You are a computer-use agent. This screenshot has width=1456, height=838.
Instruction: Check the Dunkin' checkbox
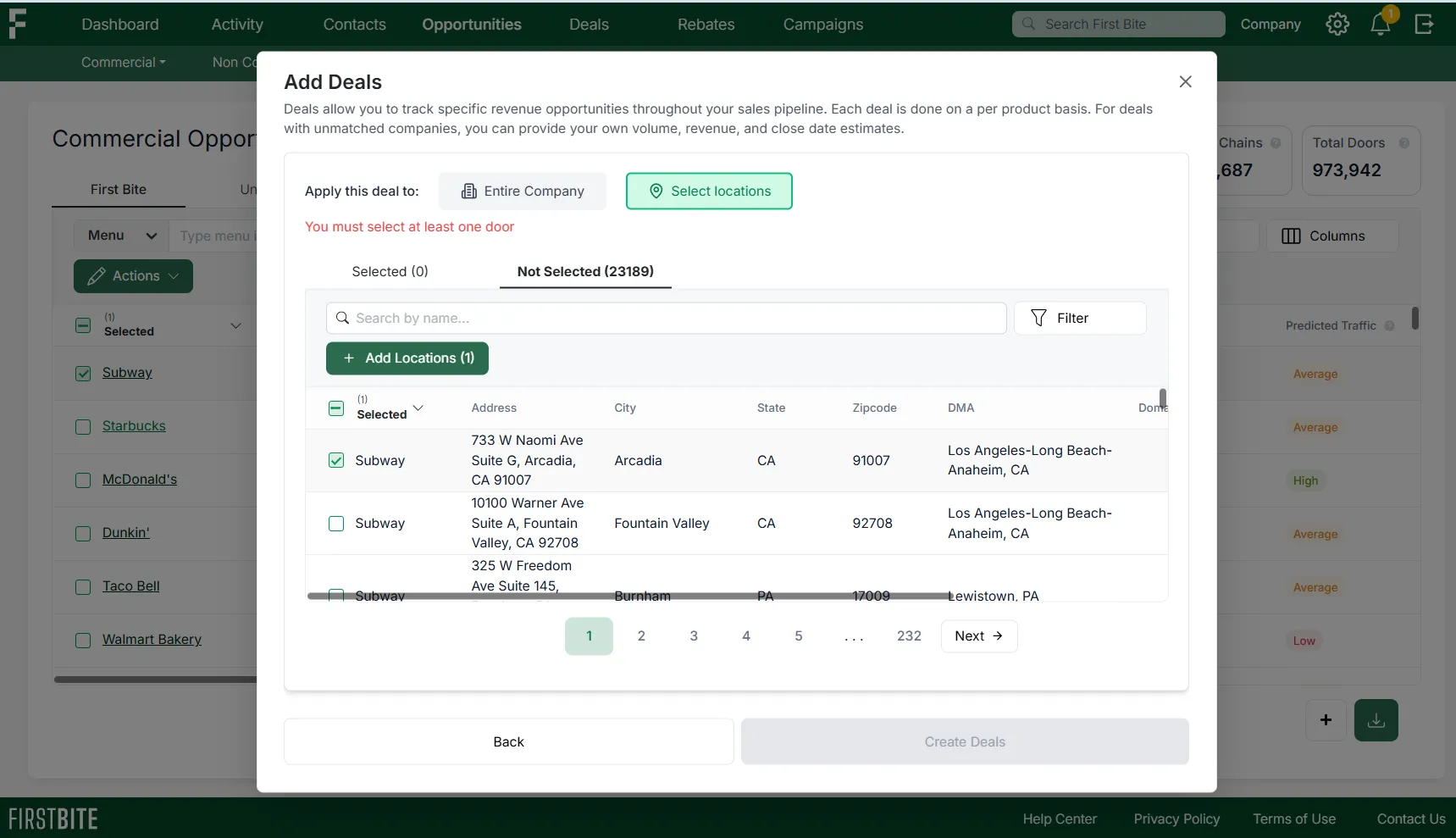(83, 534)
